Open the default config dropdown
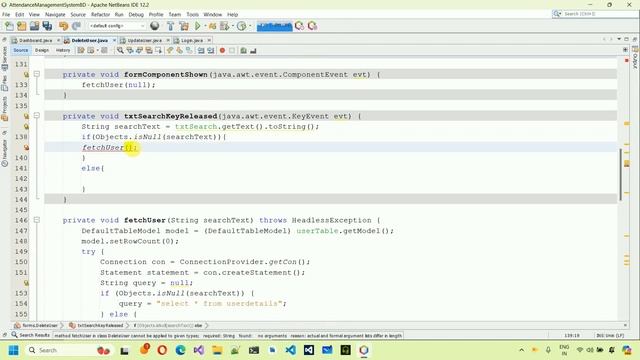 [x=117, y=26]
